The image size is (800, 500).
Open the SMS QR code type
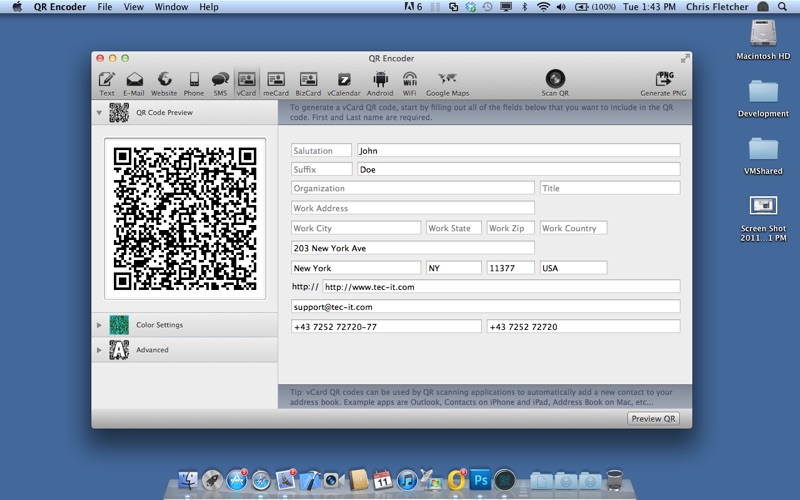click(x=220, y=81)
